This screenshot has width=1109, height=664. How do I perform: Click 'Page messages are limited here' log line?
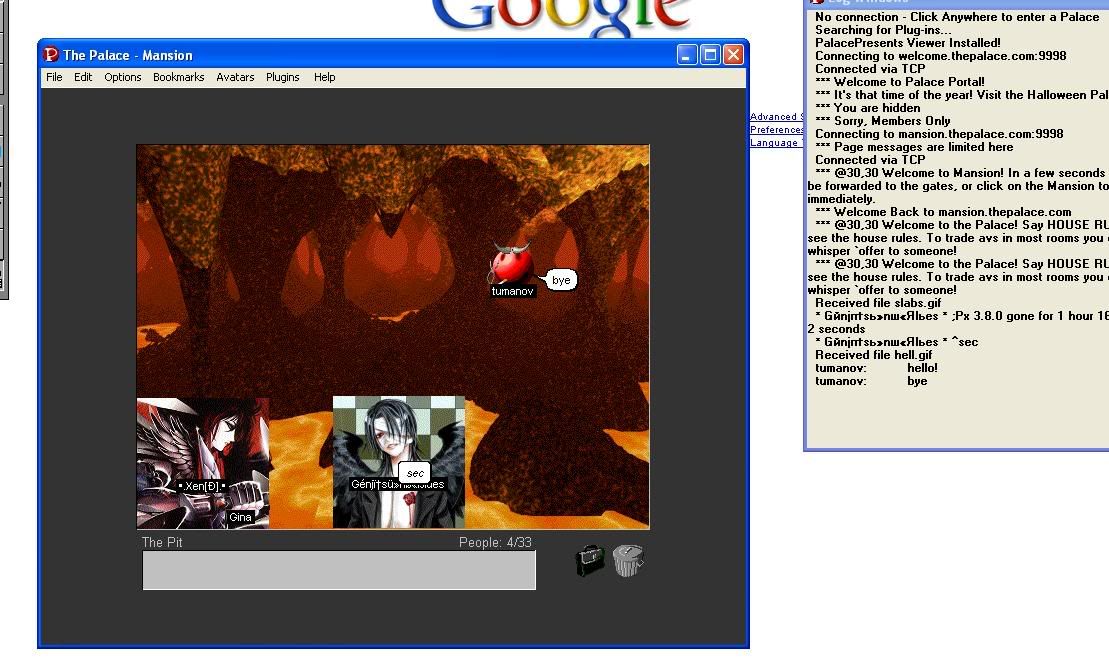tap(915, 147)
